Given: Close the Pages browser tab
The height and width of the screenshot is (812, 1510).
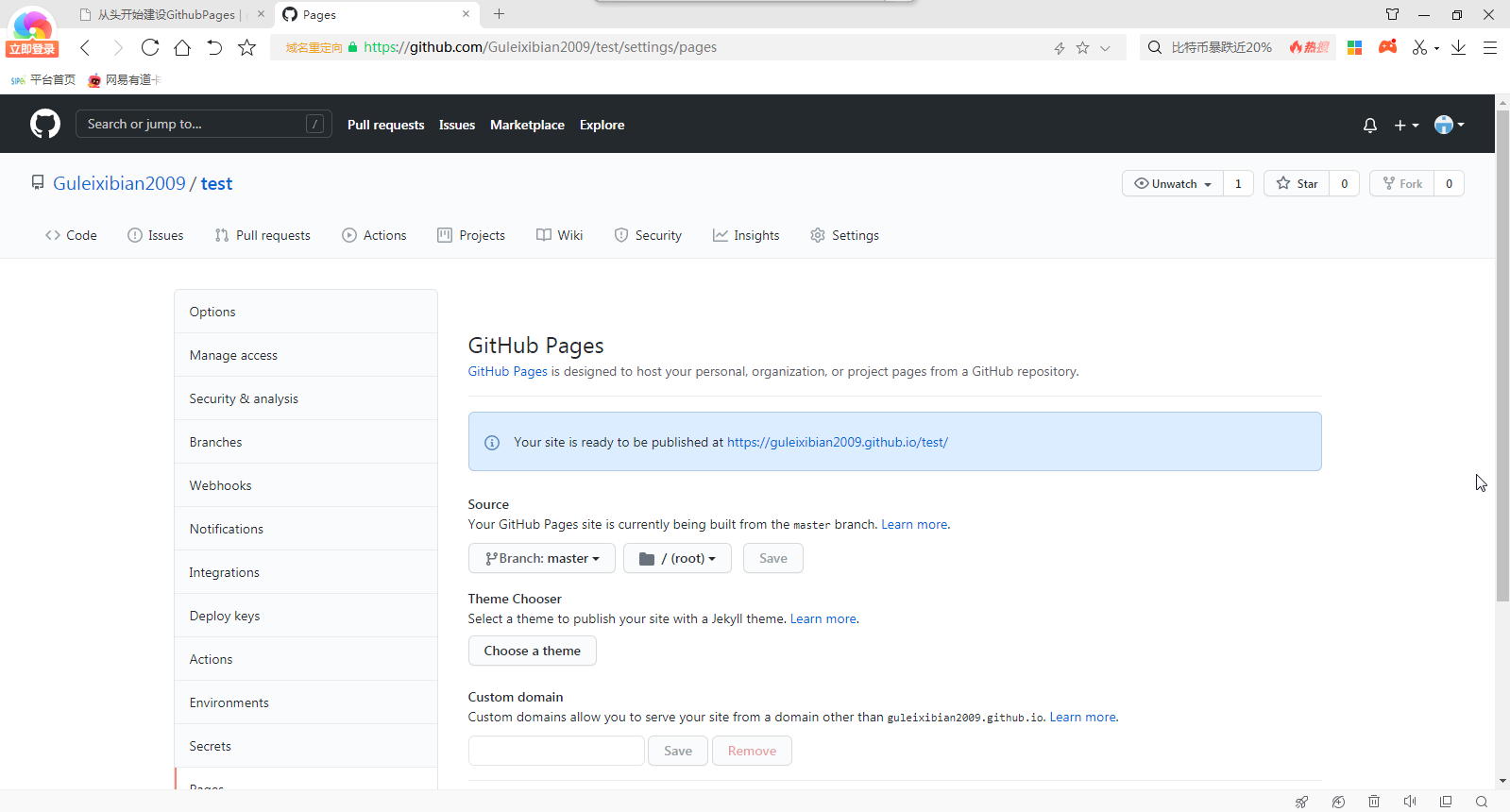Looking at the screenshot, I should [x=466, y=14].
